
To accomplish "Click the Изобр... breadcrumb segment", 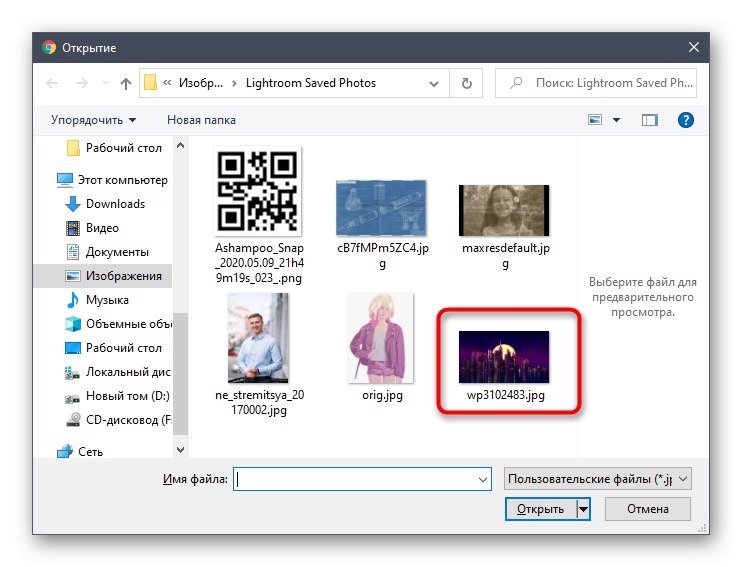I will (x=201, y=83).
